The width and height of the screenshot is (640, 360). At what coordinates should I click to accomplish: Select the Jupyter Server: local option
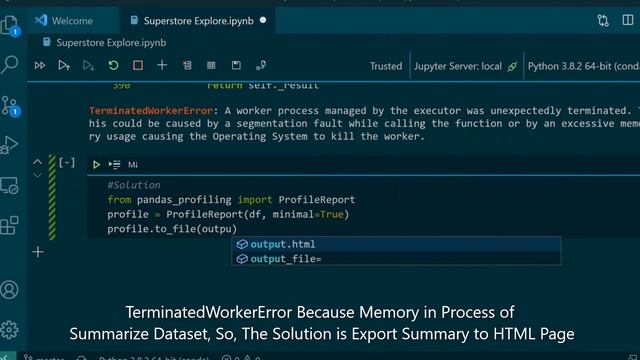coord(466,66)
